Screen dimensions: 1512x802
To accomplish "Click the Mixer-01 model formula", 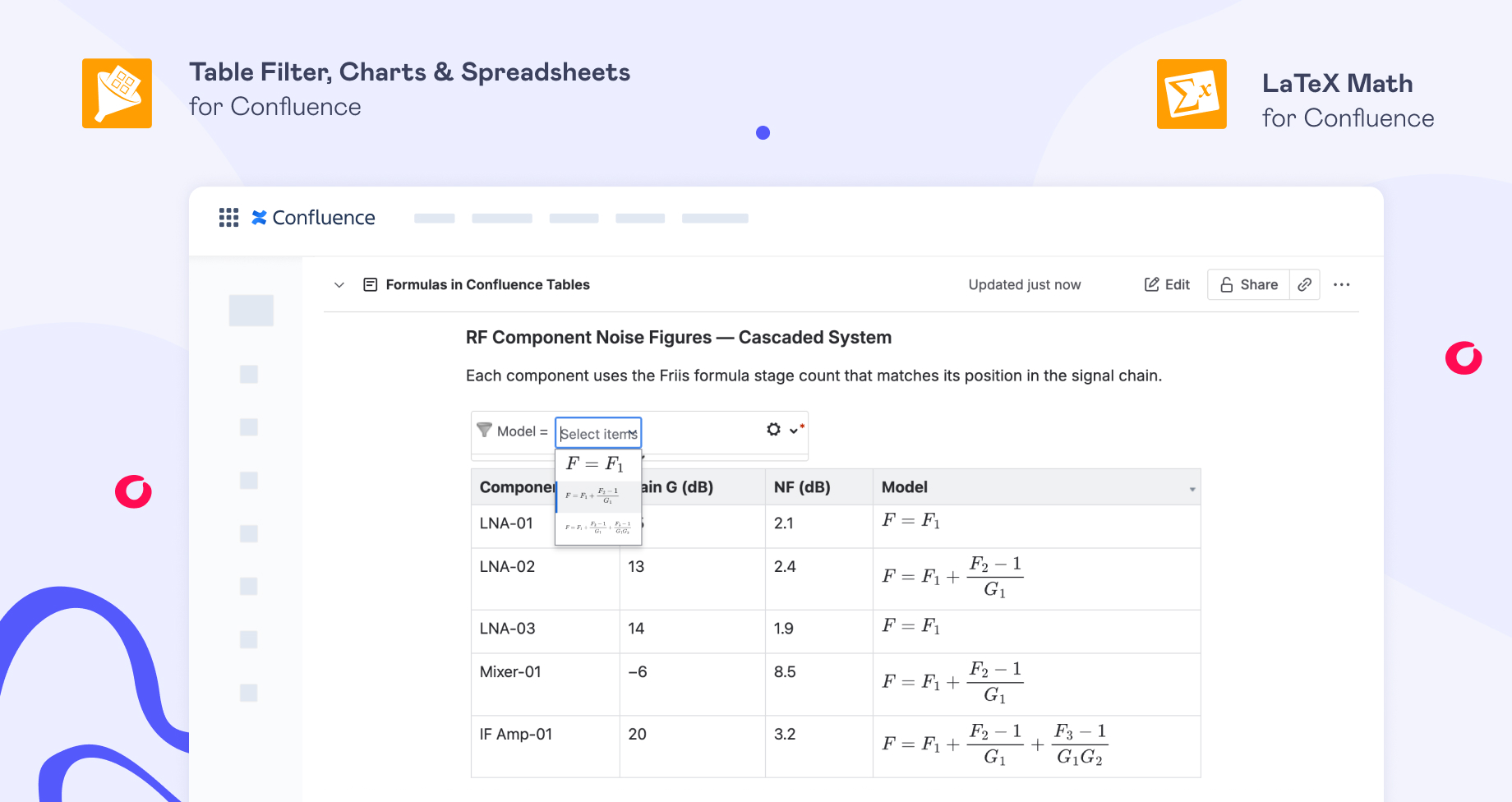I will tap(952, 682).
